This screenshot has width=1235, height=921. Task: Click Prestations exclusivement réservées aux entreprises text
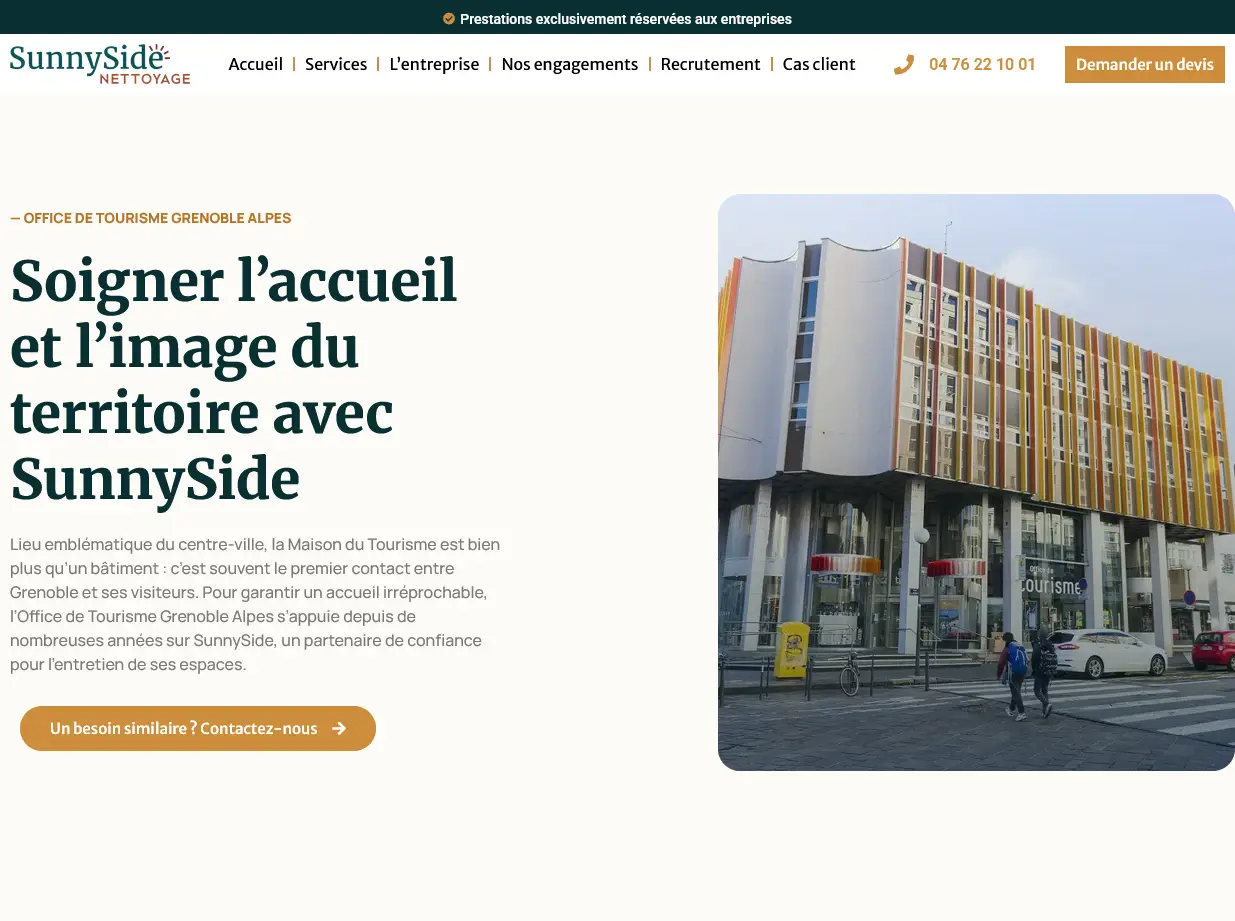[x=626, y=18]
